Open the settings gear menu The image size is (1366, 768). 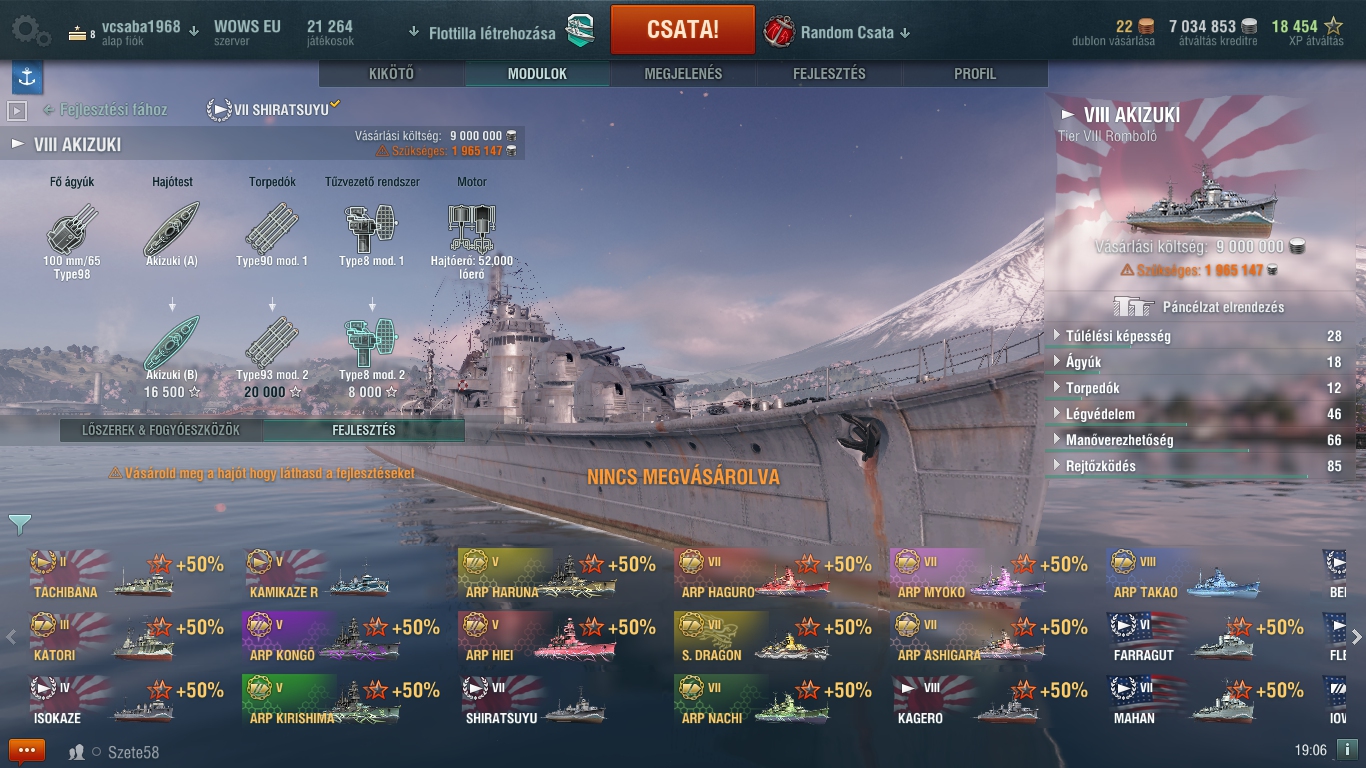[x=30, y=30]
